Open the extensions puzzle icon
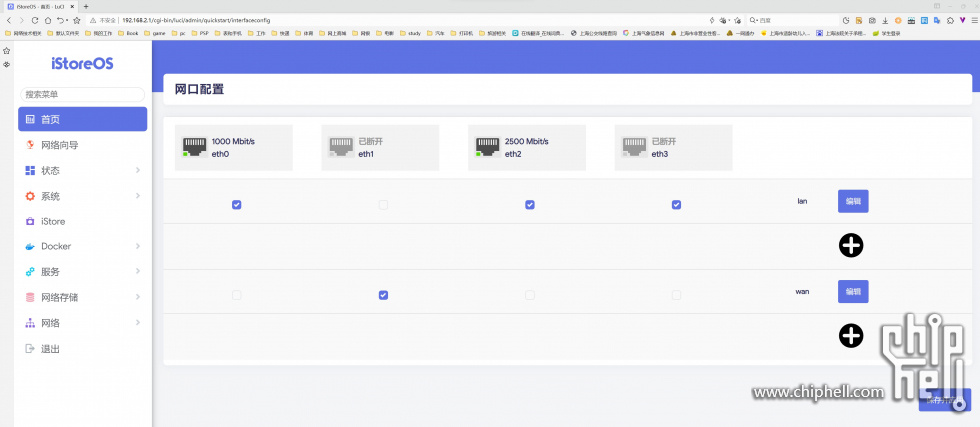 click(951, 20)
